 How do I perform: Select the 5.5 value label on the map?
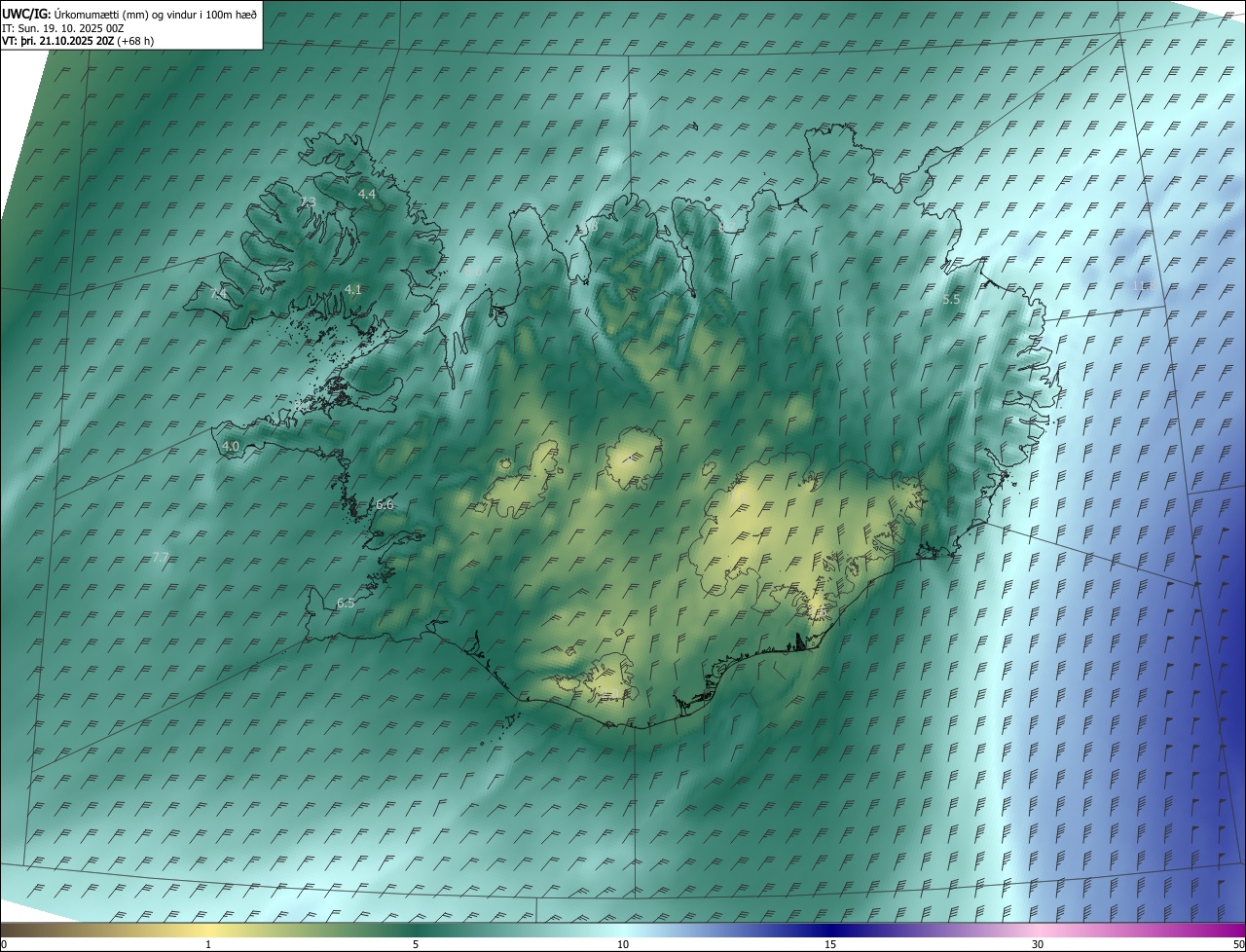click(x=951, y=301)
